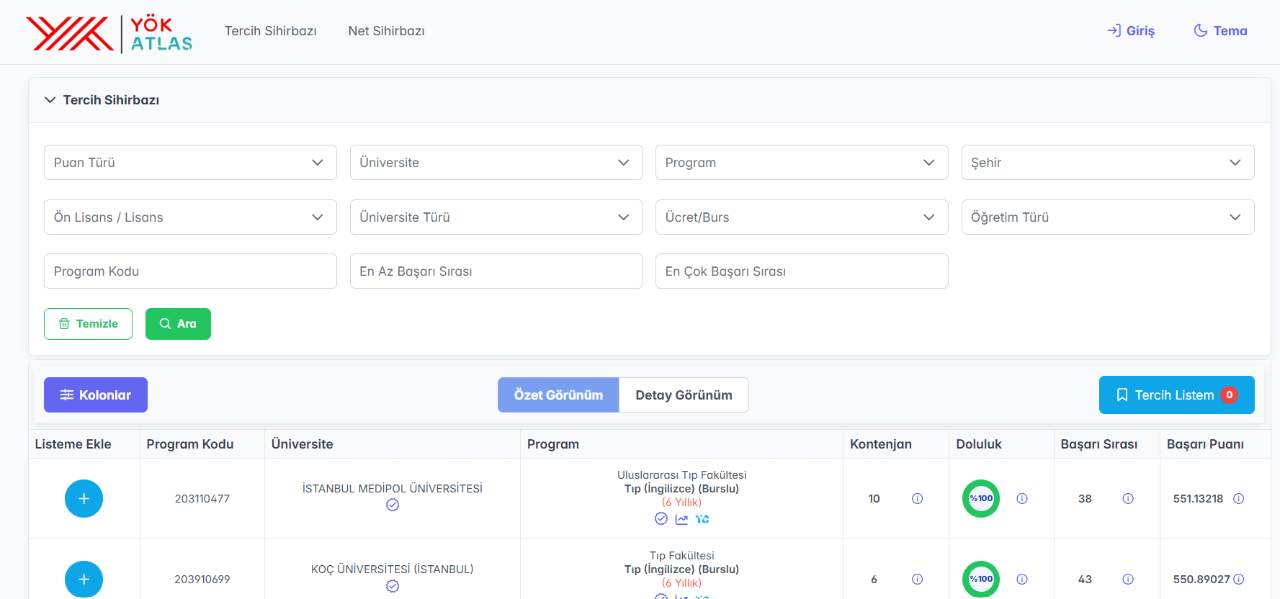Focus the En Çok Başarı Sırası field
This screenshot has width=1280, height=599.
click(x=802, y=271)
